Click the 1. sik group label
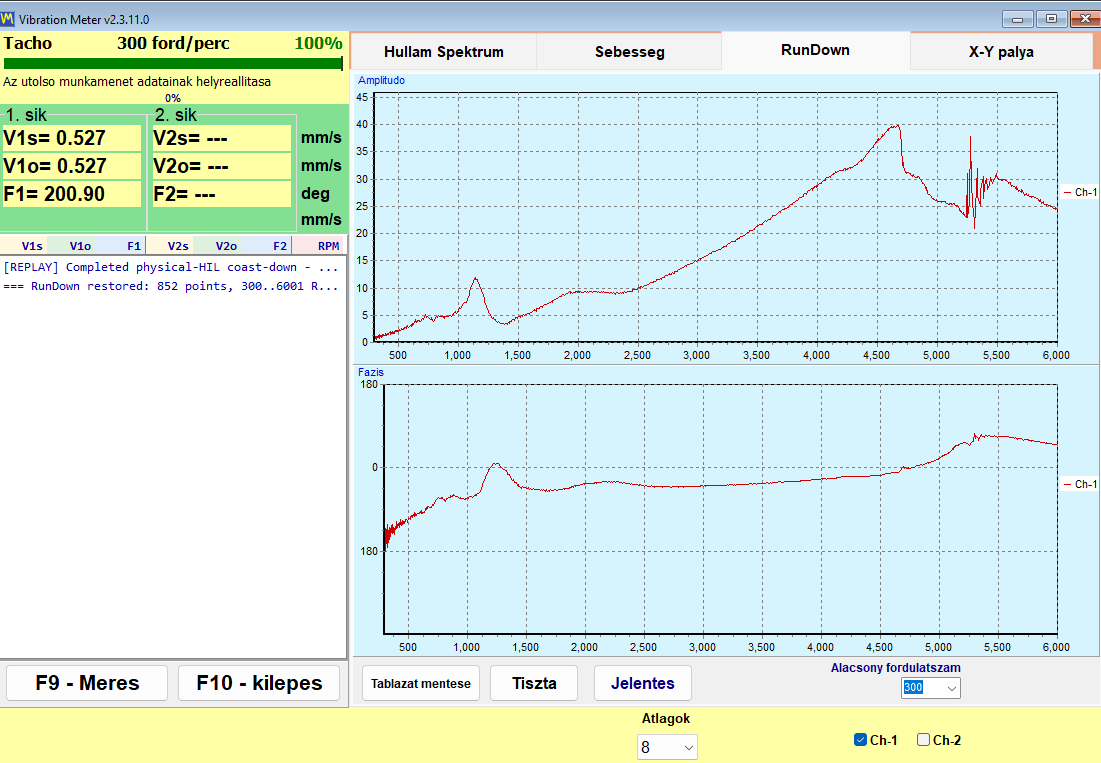 click(26, 114)
